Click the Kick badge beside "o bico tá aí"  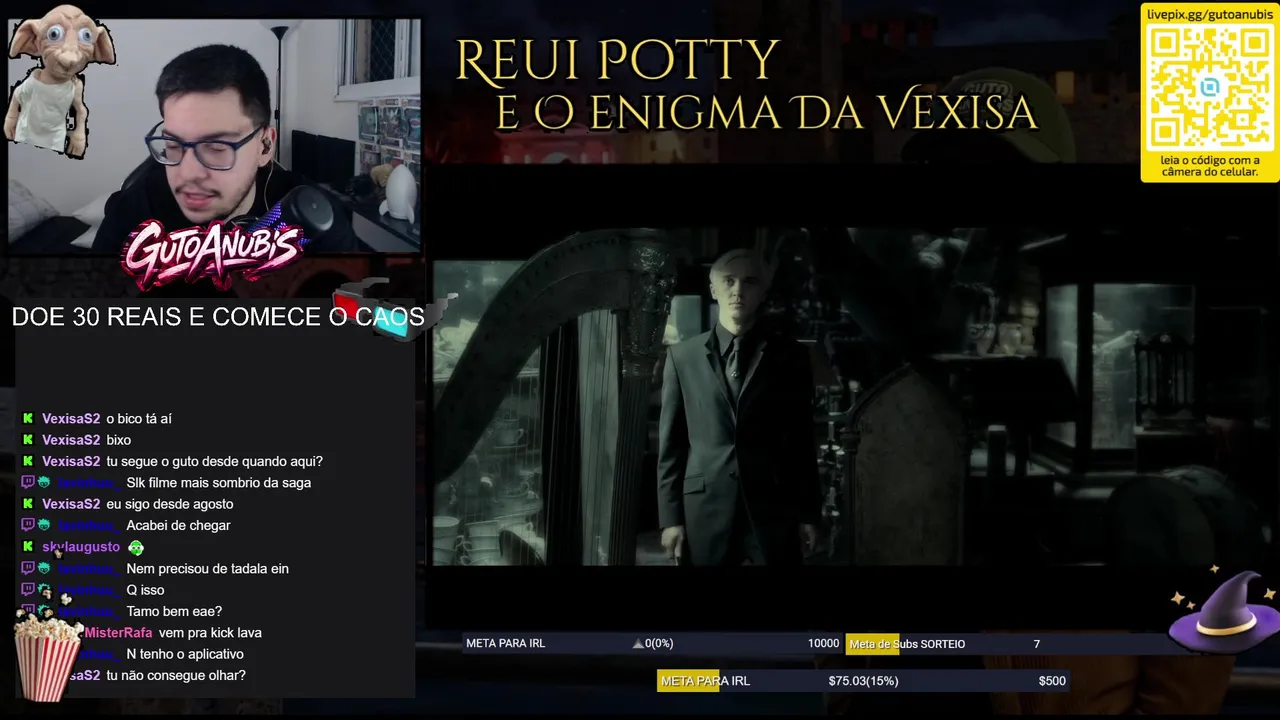tap(28, 419)
